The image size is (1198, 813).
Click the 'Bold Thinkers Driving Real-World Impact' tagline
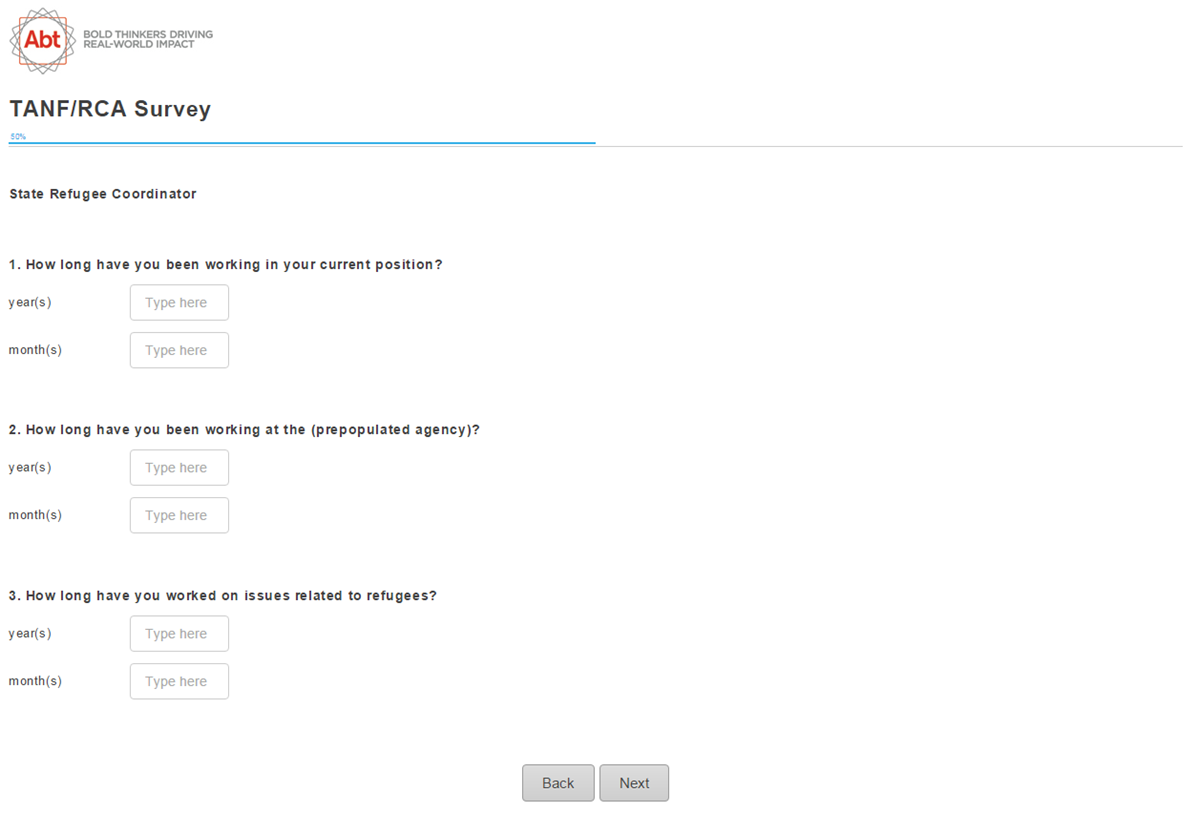148,39
